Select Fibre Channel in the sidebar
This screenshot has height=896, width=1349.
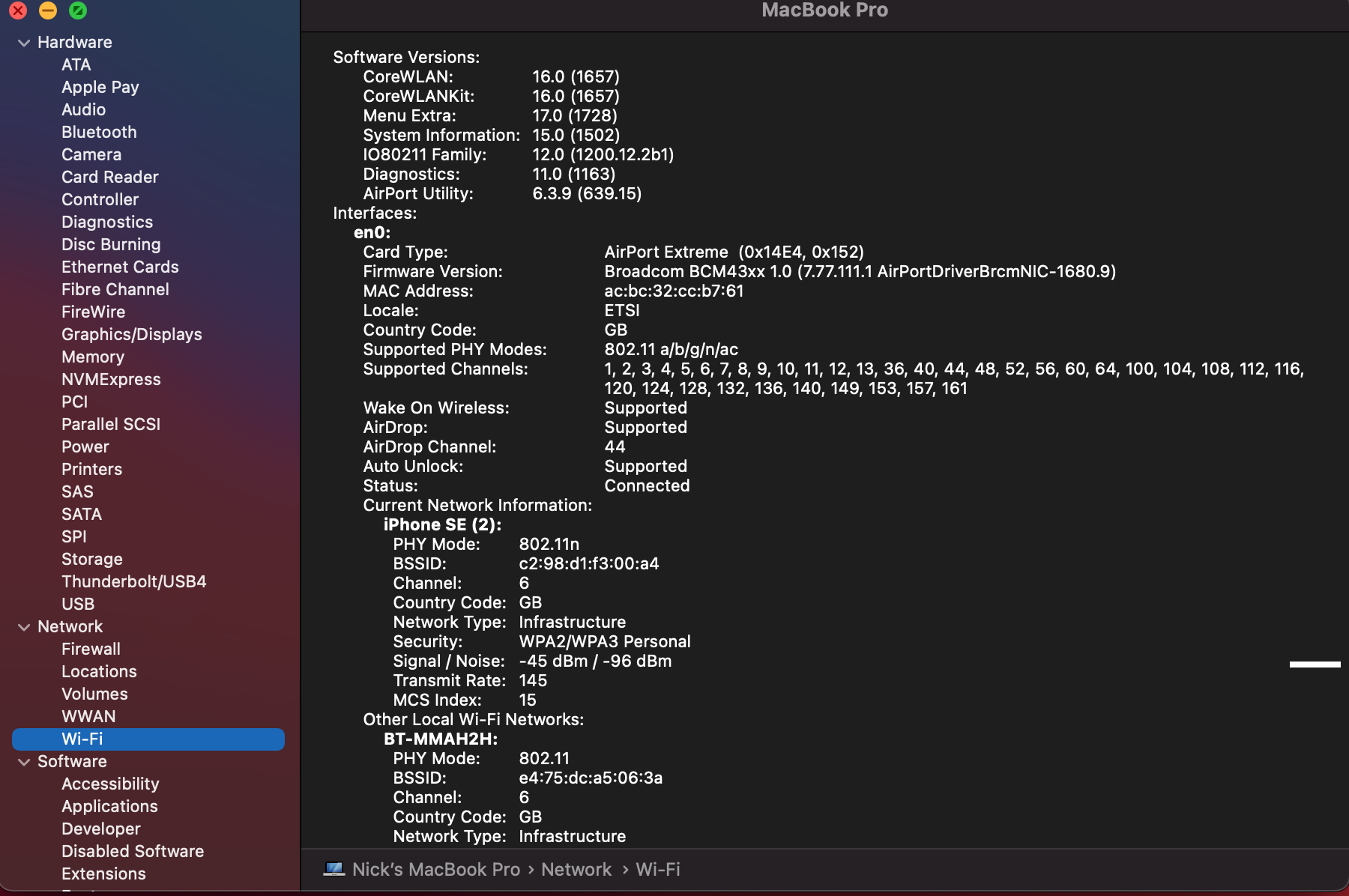point(115,290)
